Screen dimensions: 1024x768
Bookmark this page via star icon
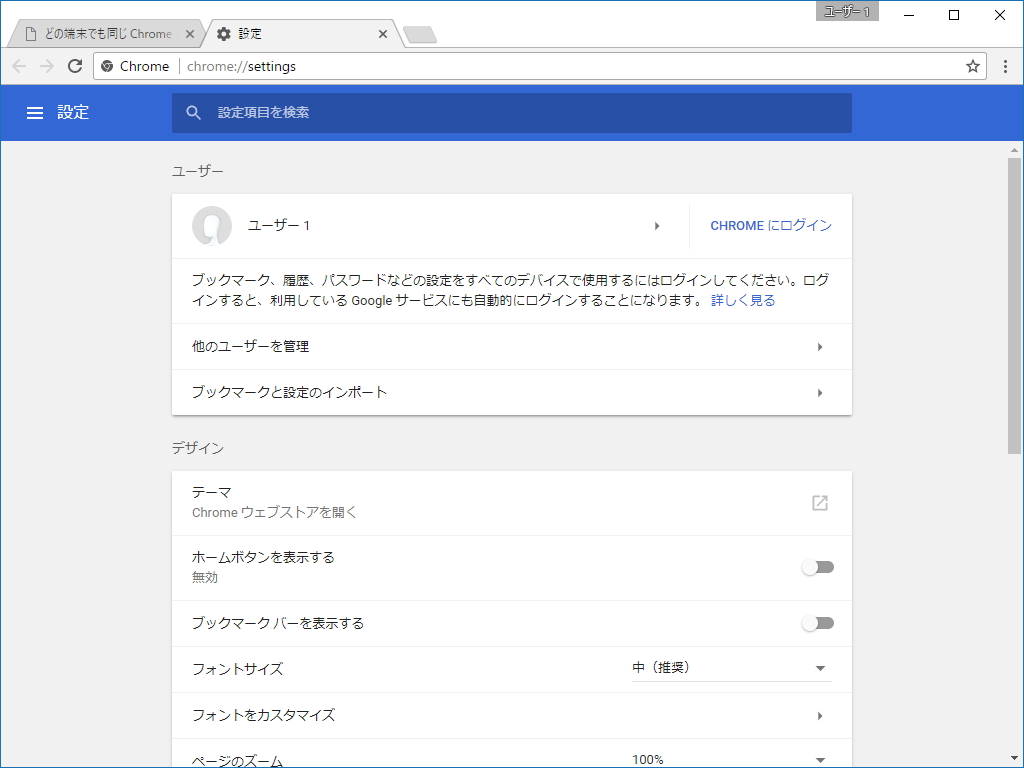pos(973,66)
